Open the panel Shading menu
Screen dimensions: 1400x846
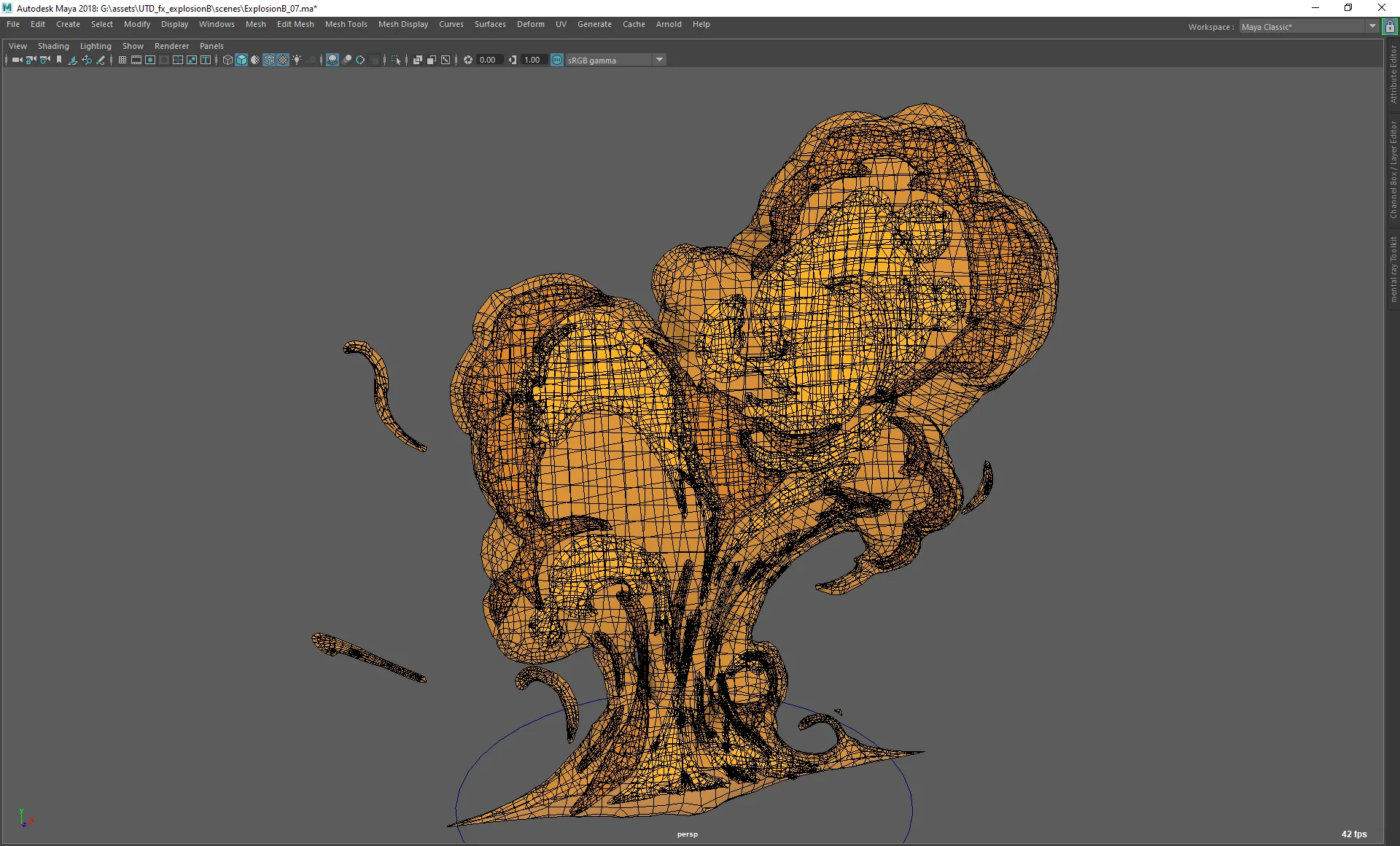[53, 46]
